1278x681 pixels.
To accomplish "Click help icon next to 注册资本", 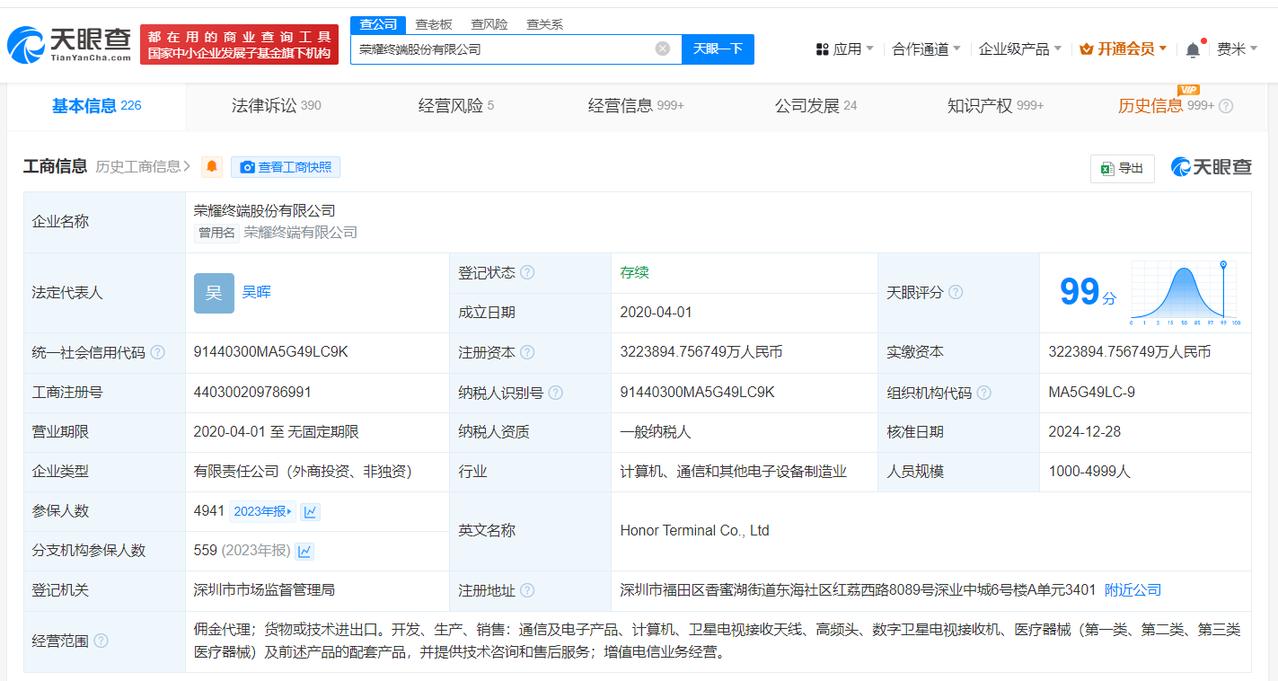I will point(527,353).
